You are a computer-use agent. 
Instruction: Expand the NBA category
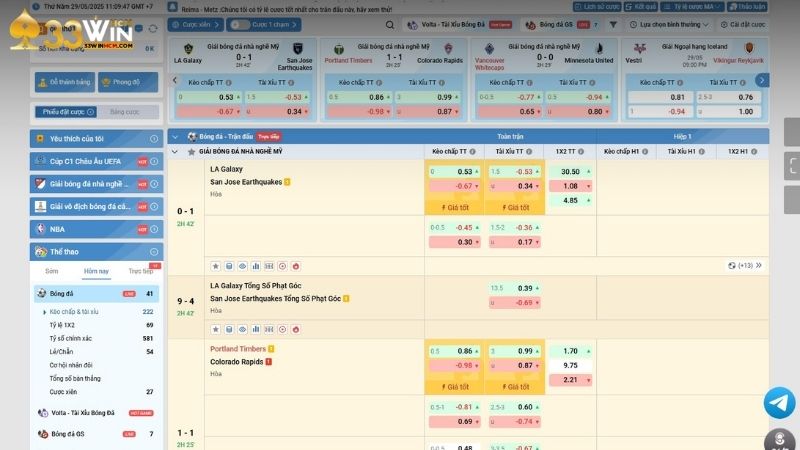[96, 229]
